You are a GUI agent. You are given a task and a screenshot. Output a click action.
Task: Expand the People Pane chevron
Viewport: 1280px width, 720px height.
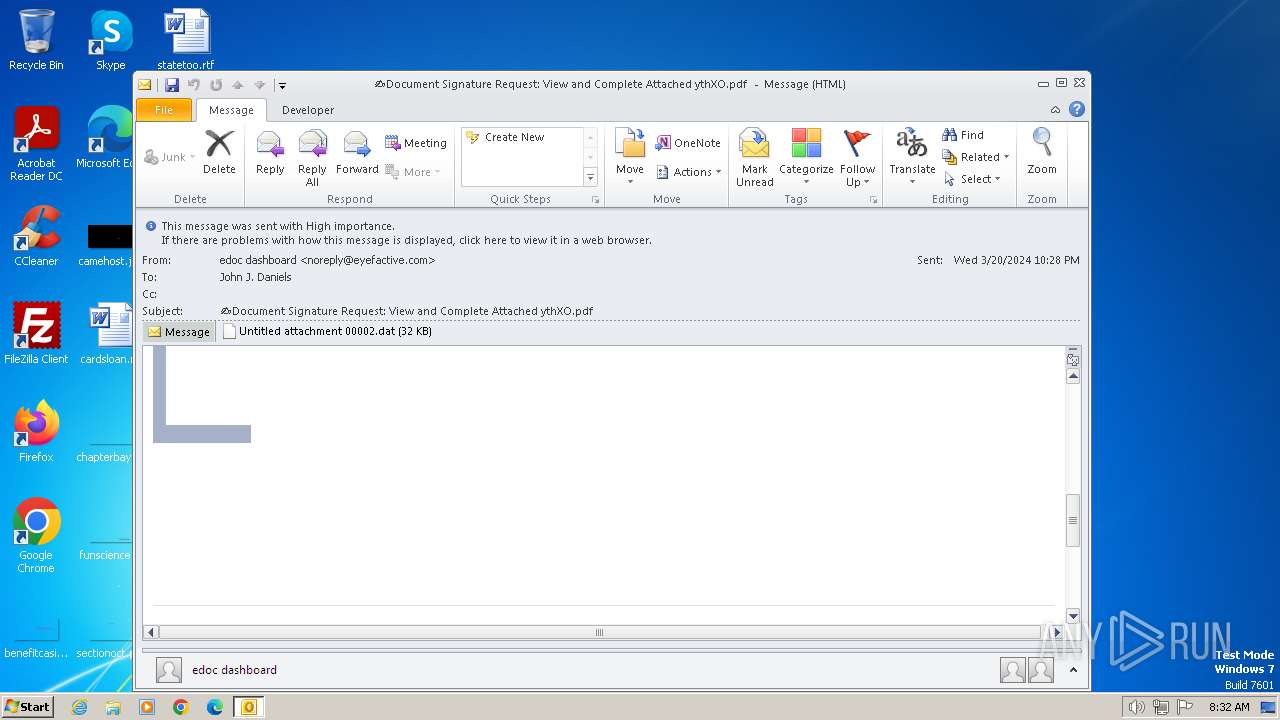click(x=1074, y=670)
